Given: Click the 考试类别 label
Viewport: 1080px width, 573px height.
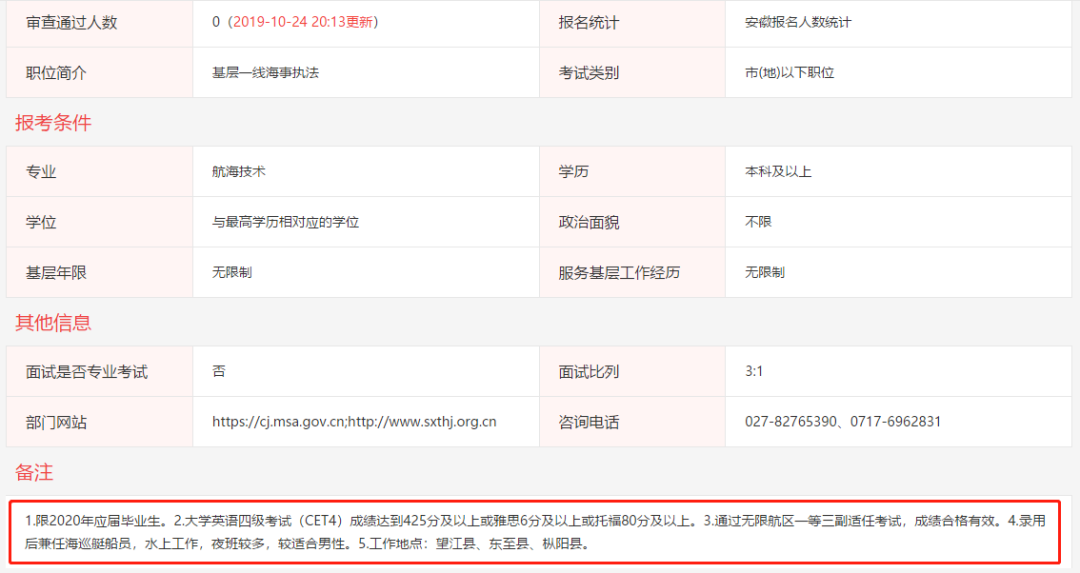Looking at the screenshot, I should tap(589, 73).
